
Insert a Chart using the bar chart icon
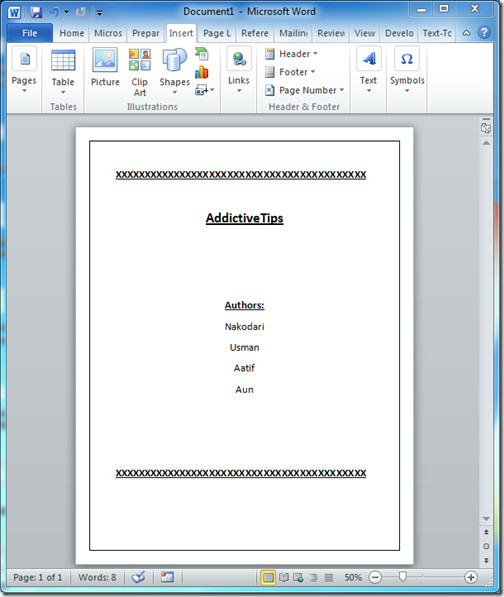coord(201,72)
